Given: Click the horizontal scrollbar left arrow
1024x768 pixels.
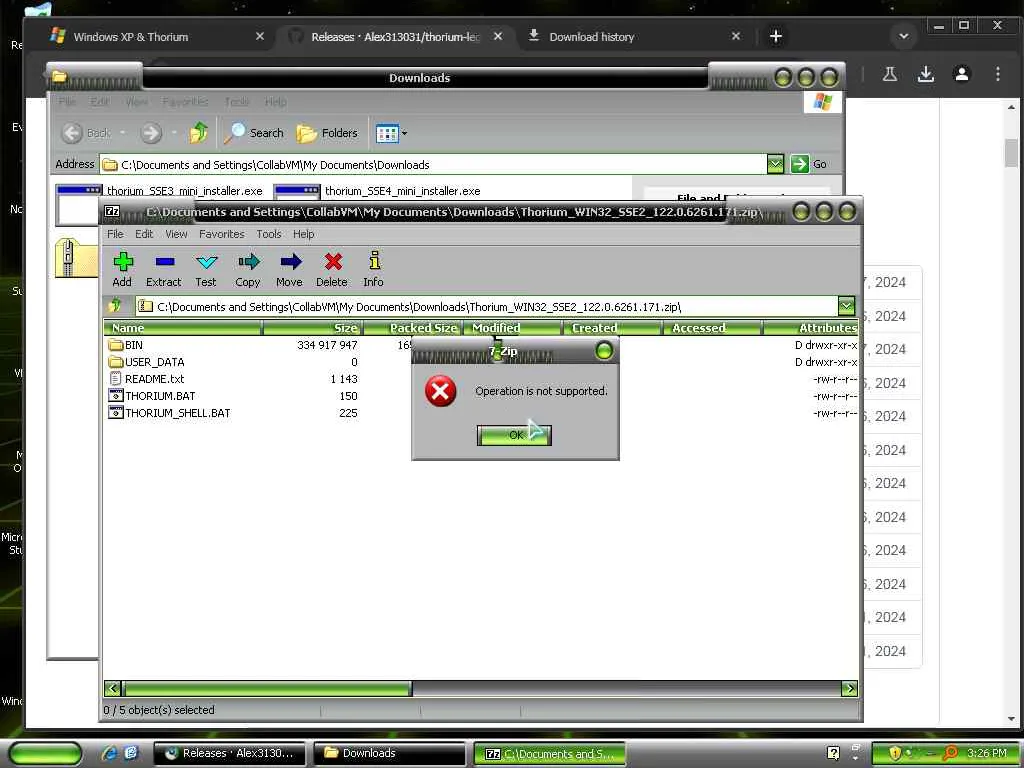Looking at the screenshot, I should click(112, 688).
